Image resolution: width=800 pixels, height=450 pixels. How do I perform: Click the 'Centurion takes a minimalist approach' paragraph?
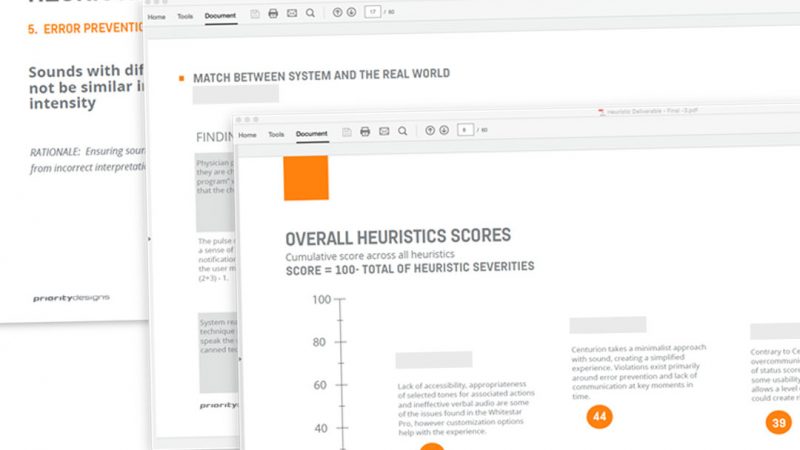point(639,371)
